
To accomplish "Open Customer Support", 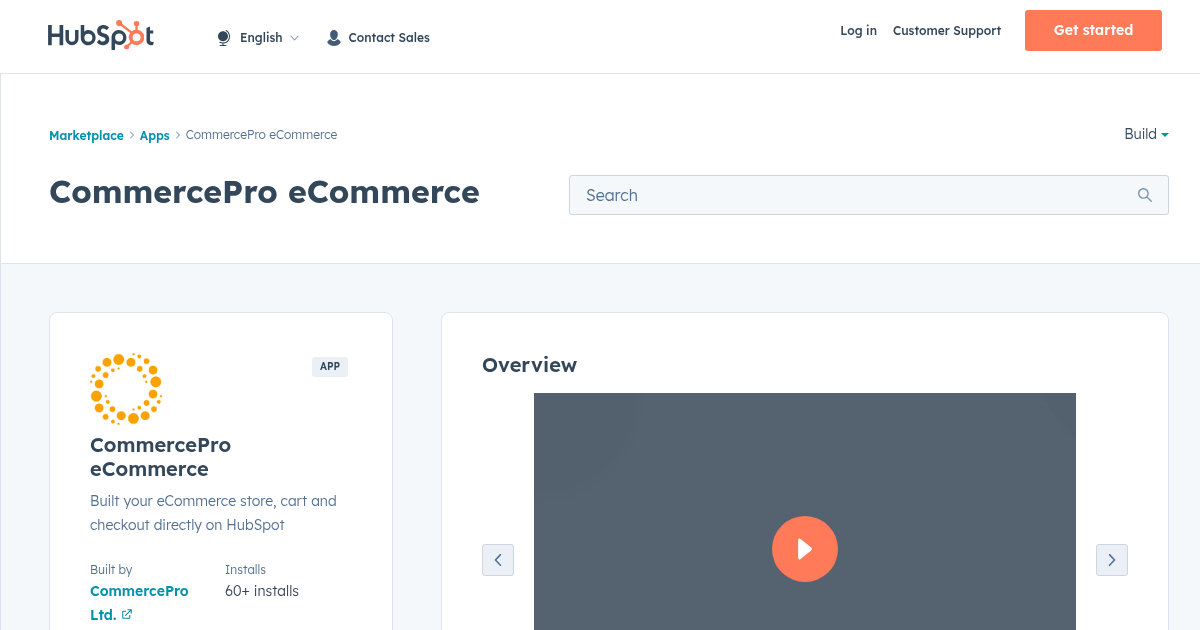I will click(x=946, y=31).
